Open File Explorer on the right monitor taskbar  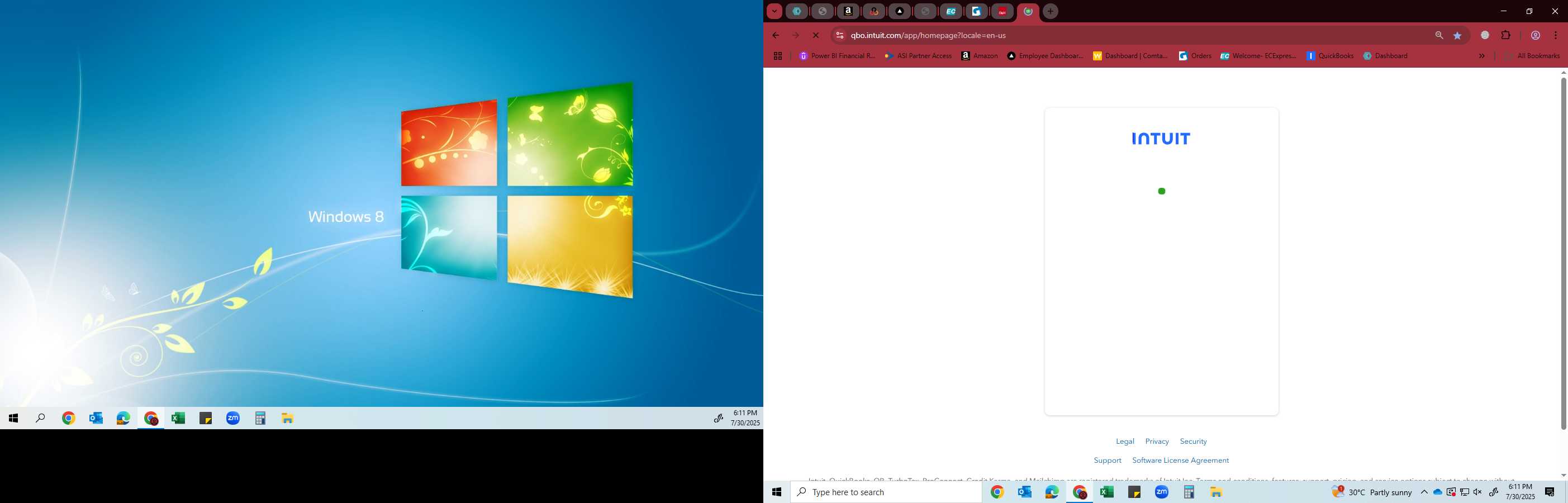tap(1216, 492)
